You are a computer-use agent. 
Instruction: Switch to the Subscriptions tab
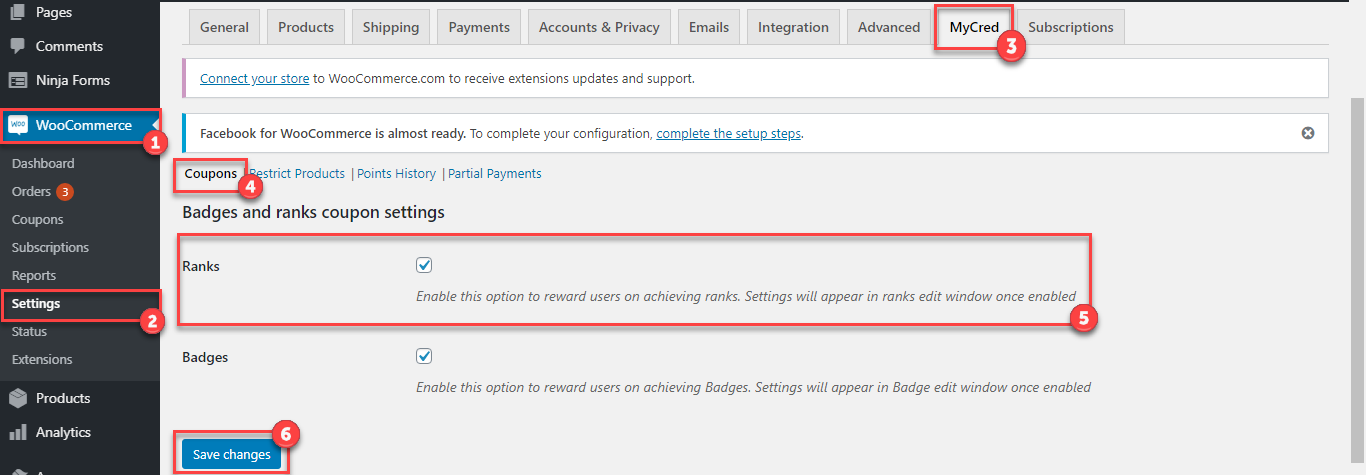[1071, 27]
